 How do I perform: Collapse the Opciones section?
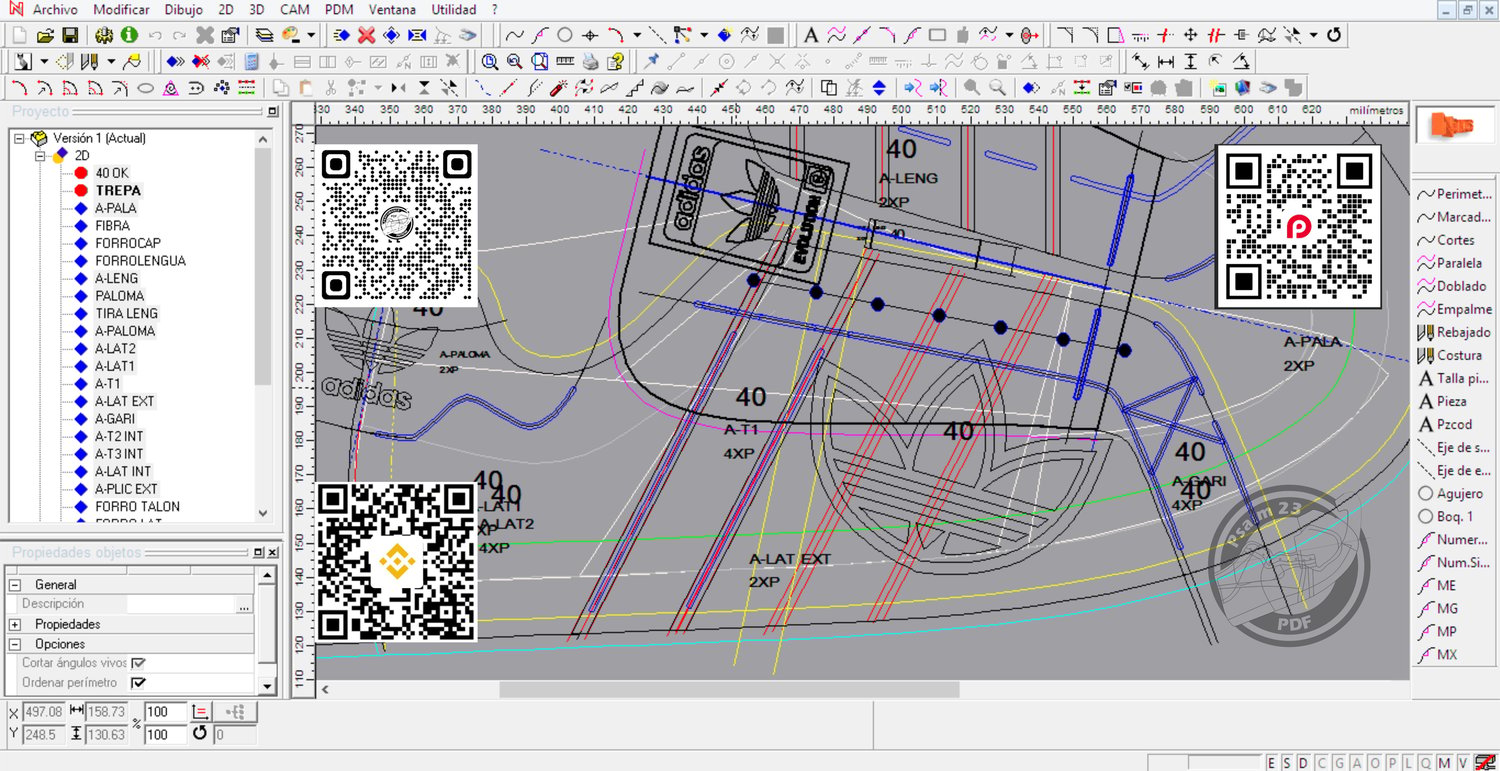[x=15, y=644]
